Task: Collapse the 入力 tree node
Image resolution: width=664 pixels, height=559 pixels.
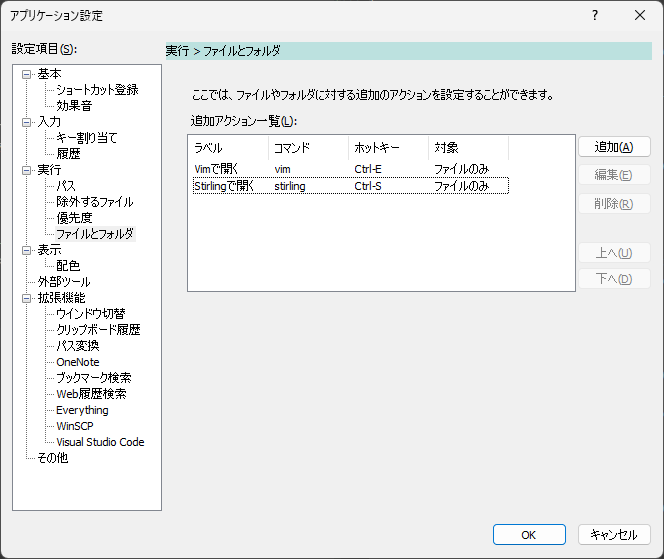Action: click(27, 122)
